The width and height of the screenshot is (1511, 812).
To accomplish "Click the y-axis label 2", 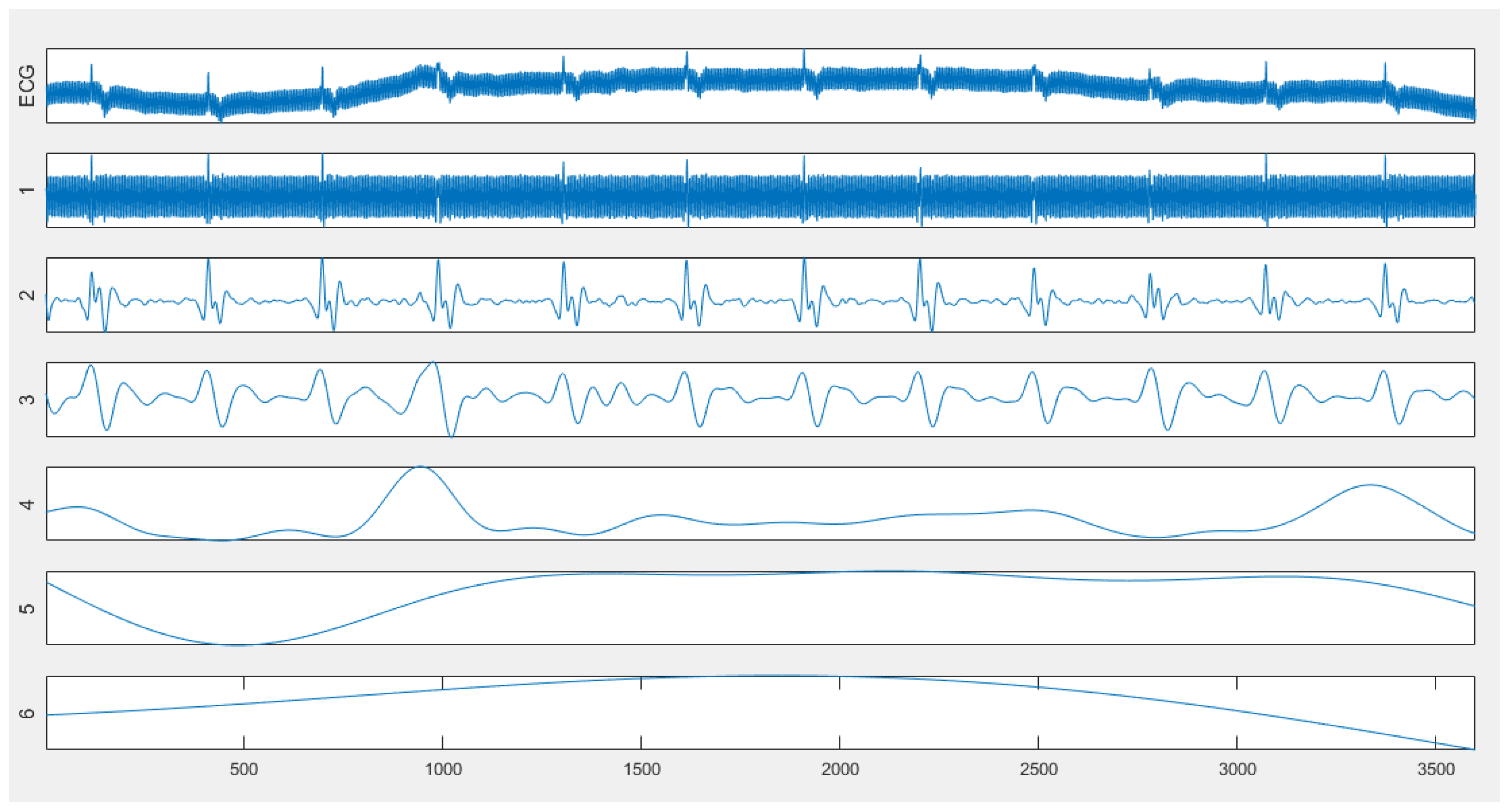I will coord(26,295).
